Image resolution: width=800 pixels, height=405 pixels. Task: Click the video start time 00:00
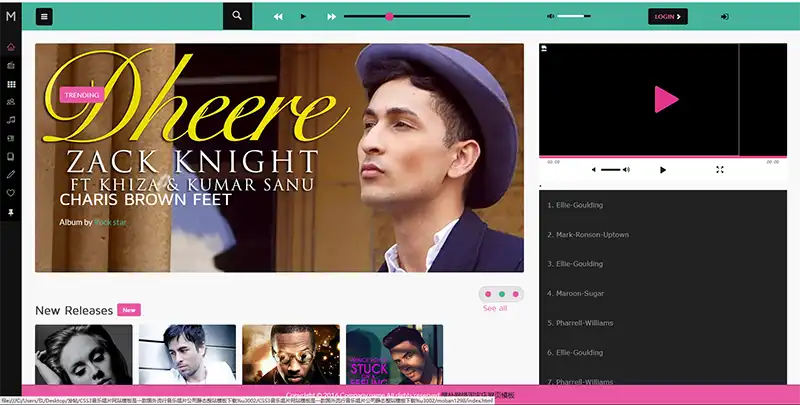[x=554, y=162]
